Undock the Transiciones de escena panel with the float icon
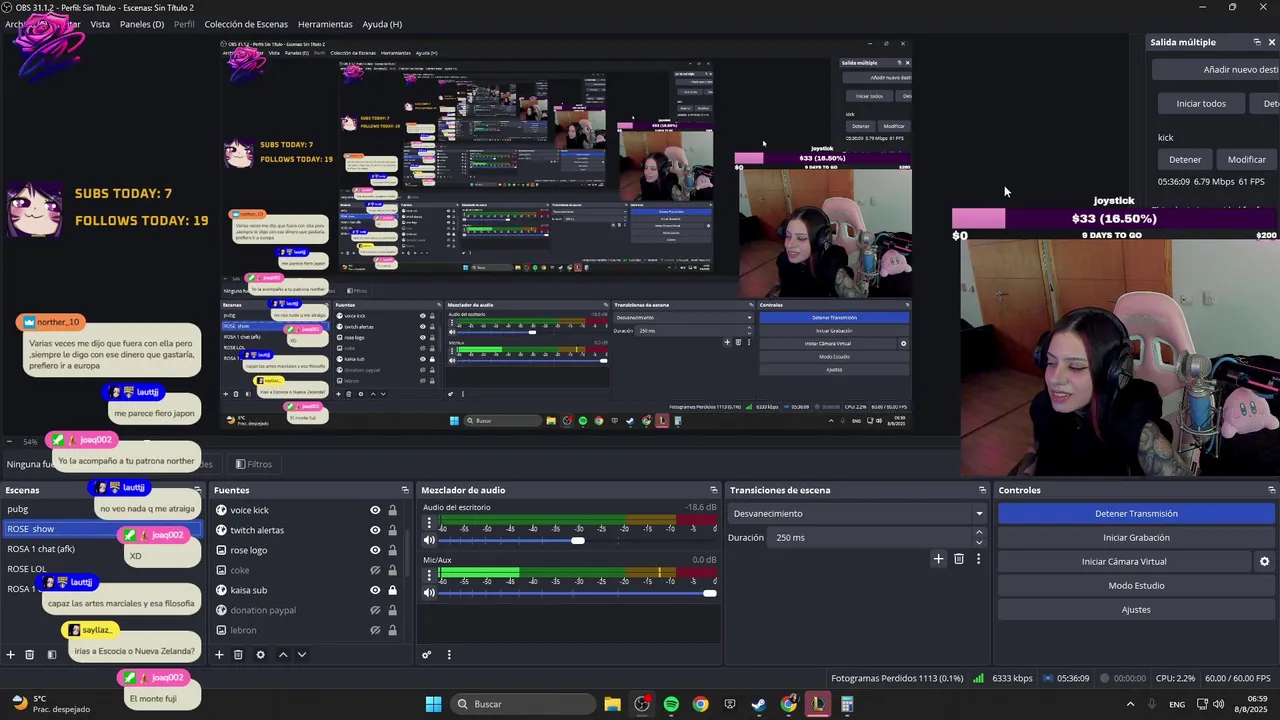Viewport: 1280px width, 720px height. point(982,490)
